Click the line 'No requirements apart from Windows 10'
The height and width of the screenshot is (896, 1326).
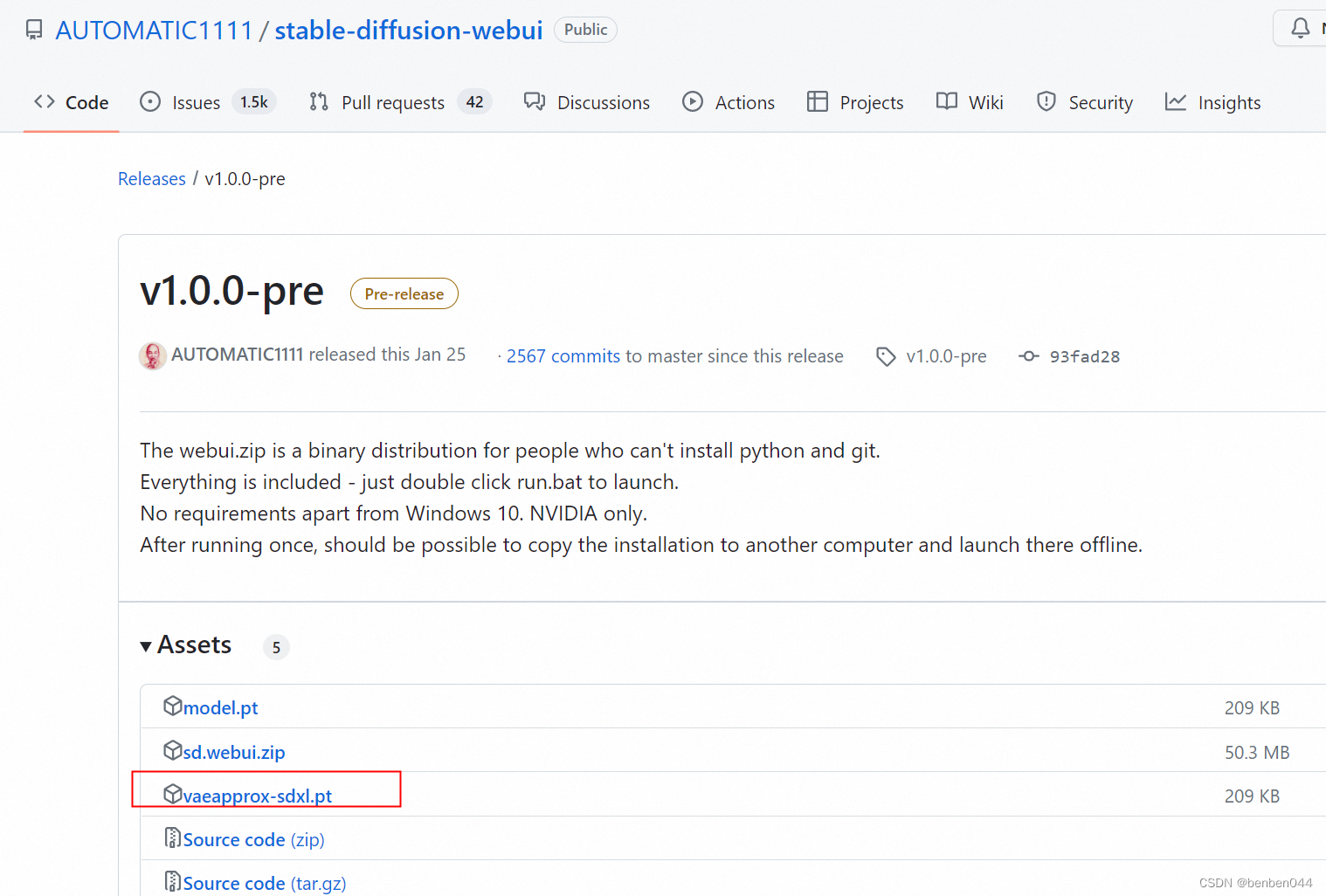(394, 513)
